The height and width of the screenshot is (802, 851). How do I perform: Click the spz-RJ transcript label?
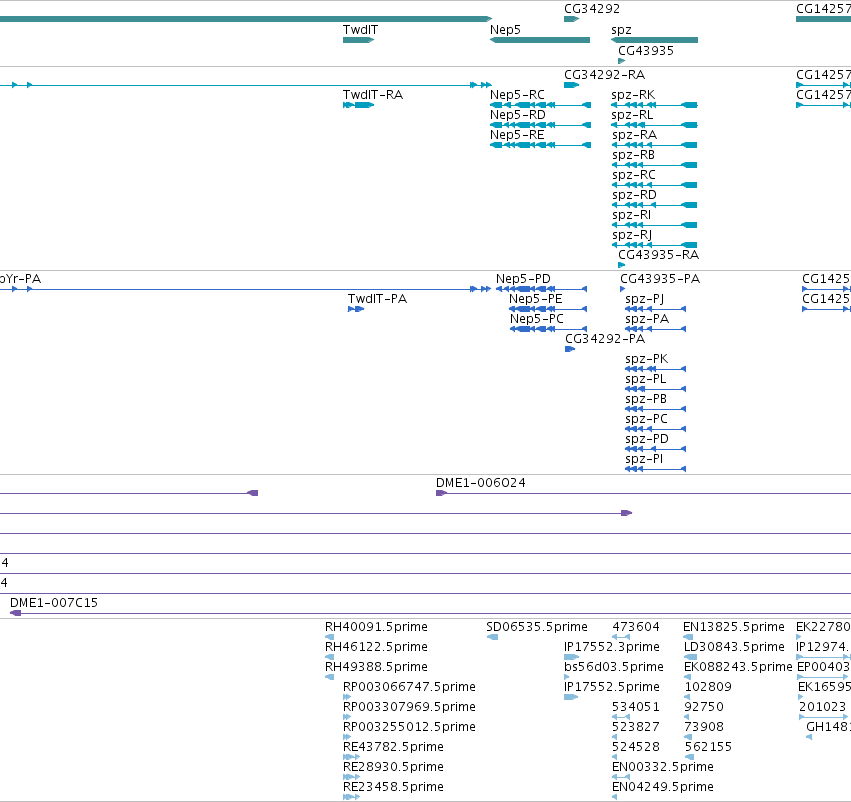coord(632,235)
